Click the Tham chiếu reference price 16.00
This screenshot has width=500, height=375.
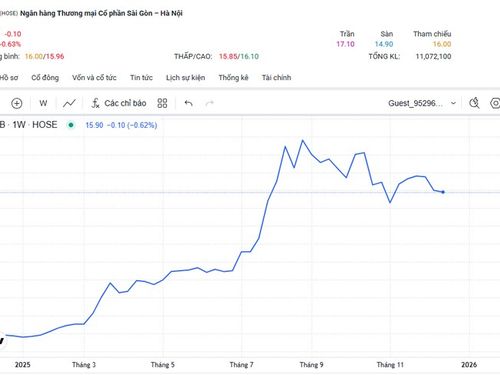click(442, 44)
